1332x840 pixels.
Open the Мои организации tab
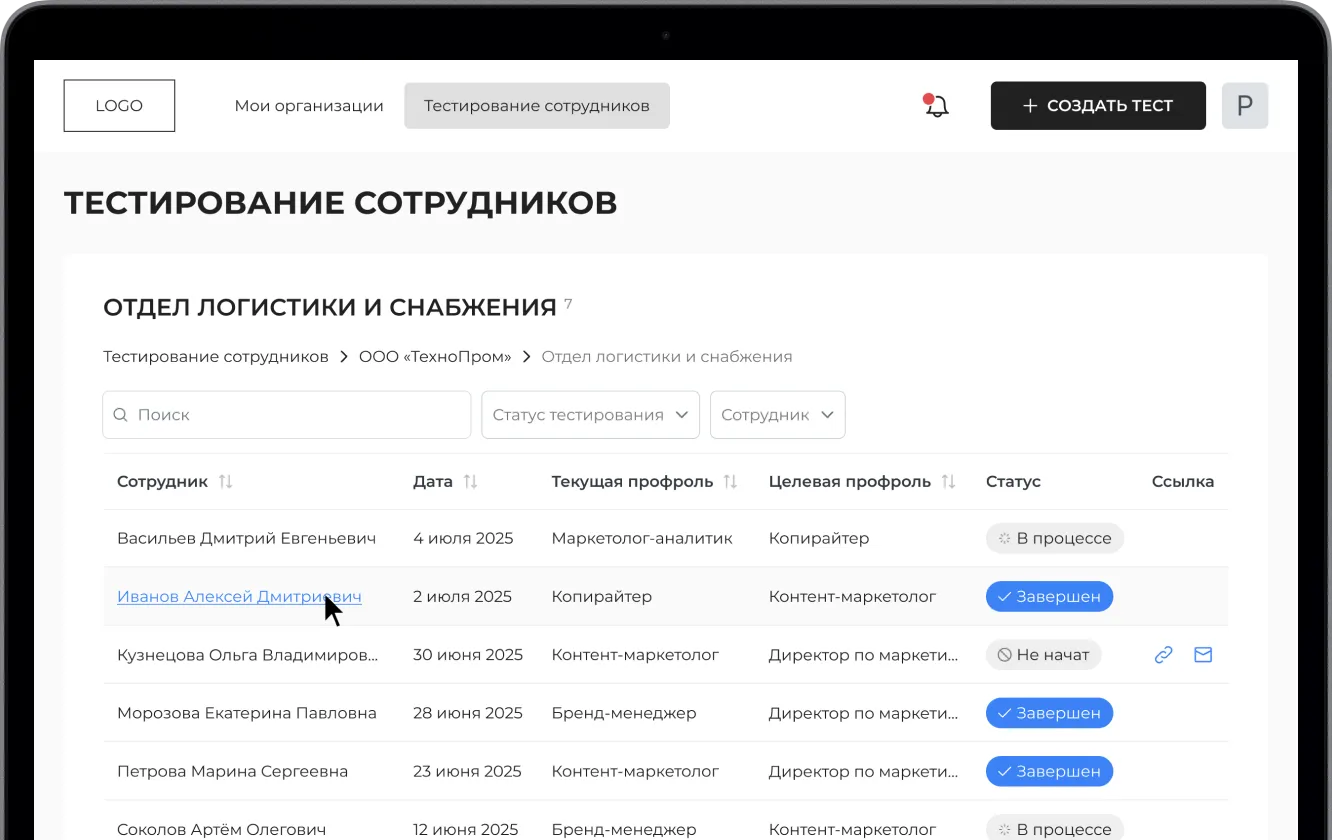pyautogui.click(x=309, y=106)
